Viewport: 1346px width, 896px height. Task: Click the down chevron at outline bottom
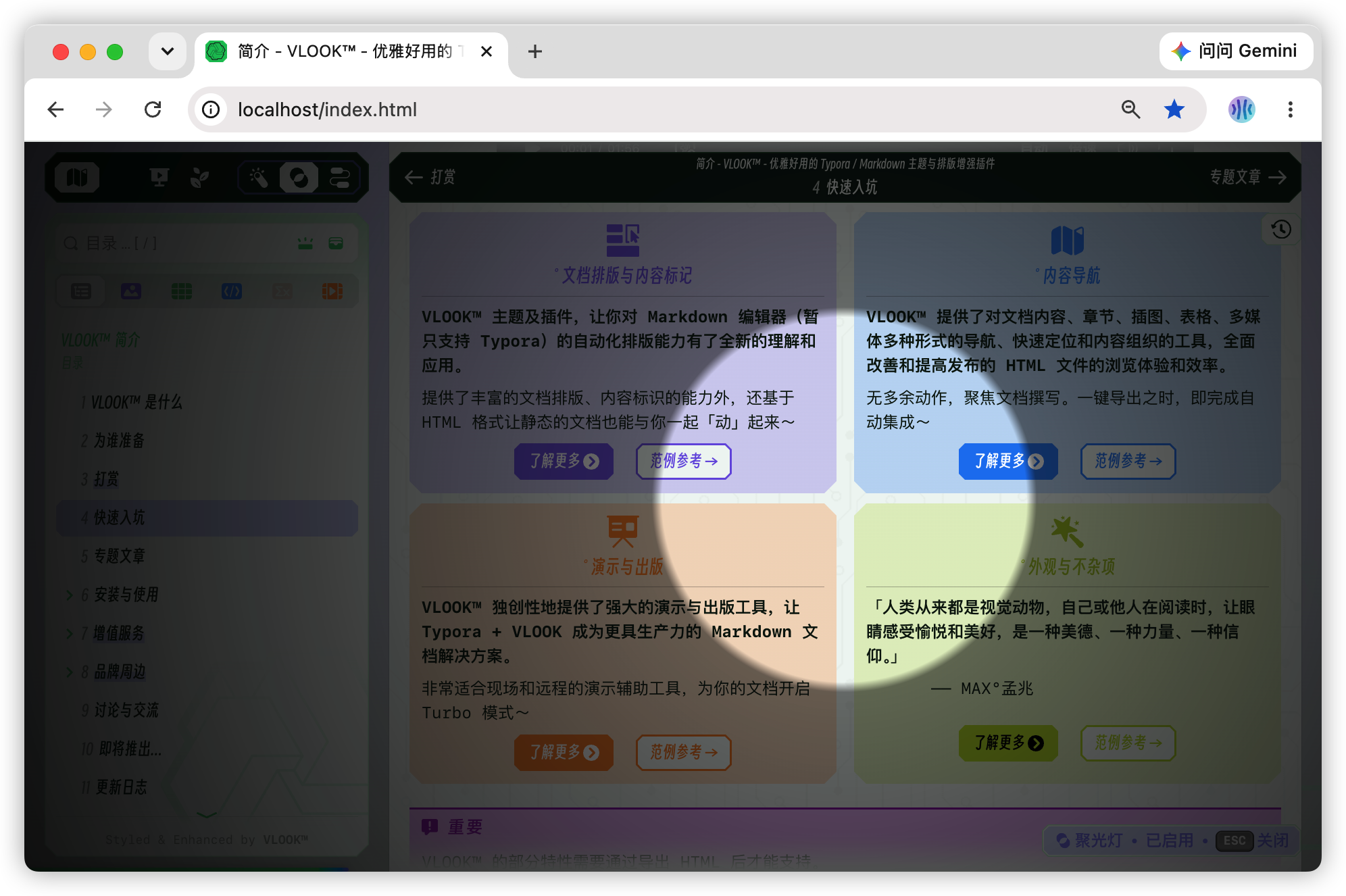tap(206, 815)
